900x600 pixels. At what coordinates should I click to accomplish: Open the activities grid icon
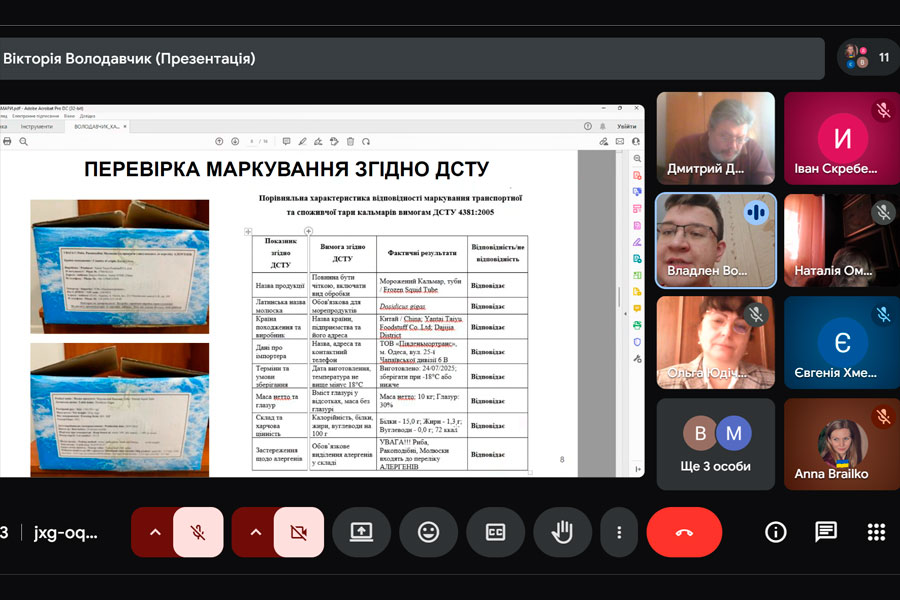click(876, 532)
